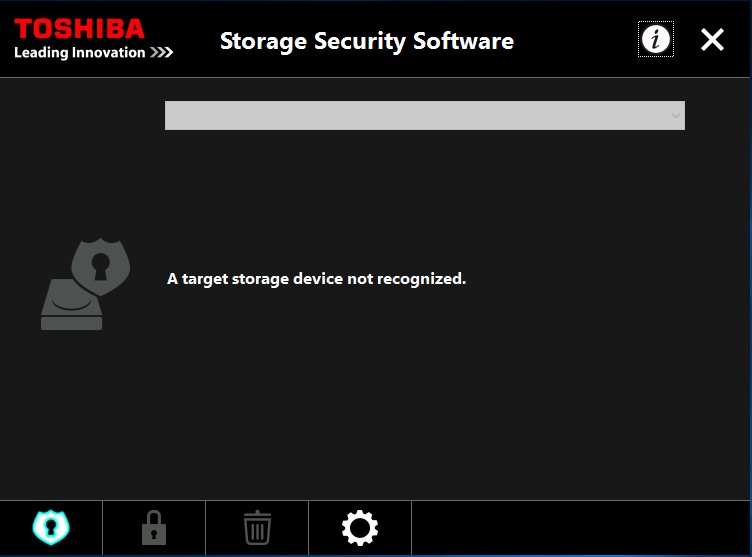Click the empty area of the bottom tab bar

point(580,528)
